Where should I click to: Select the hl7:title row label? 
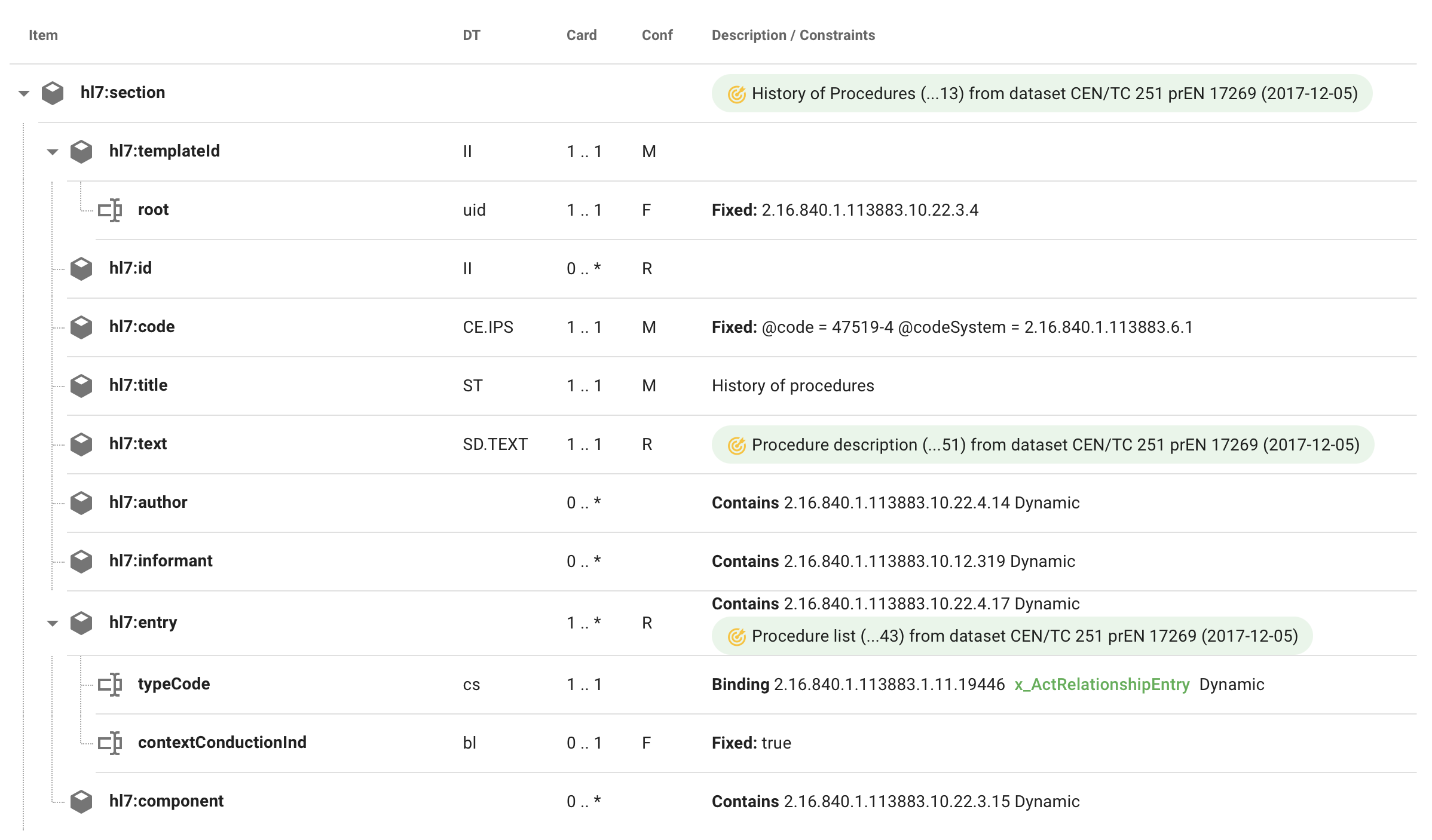coord(138,385)
